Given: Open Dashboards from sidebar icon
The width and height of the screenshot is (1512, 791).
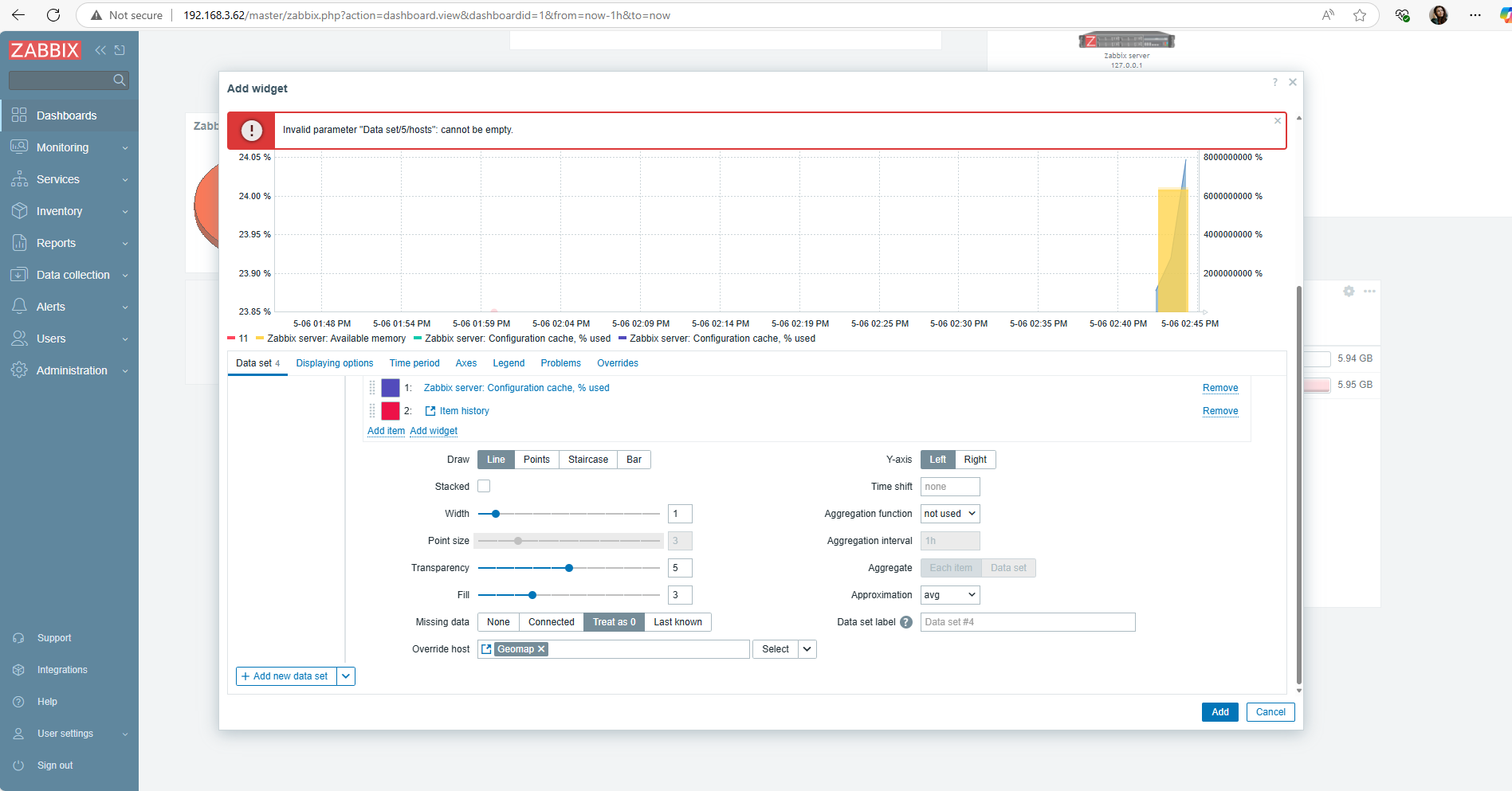Looking at the screenshot, I should (19, 116).
